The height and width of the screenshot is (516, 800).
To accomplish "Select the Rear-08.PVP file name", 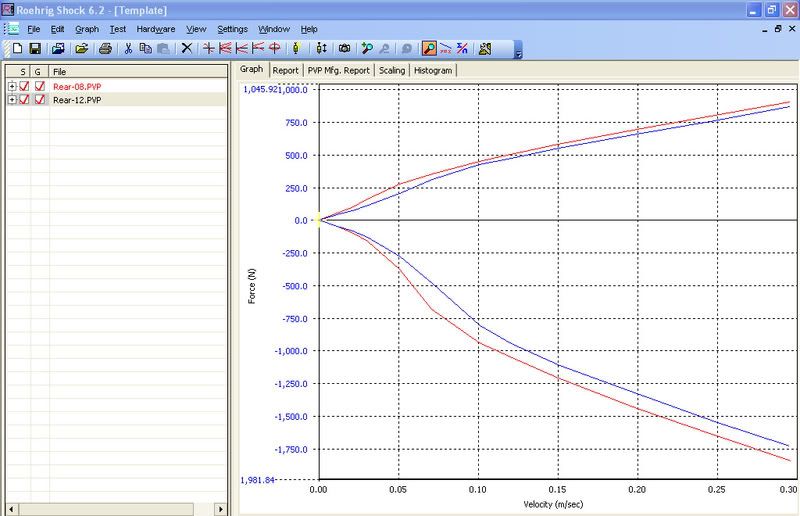I will coord(77,87).
